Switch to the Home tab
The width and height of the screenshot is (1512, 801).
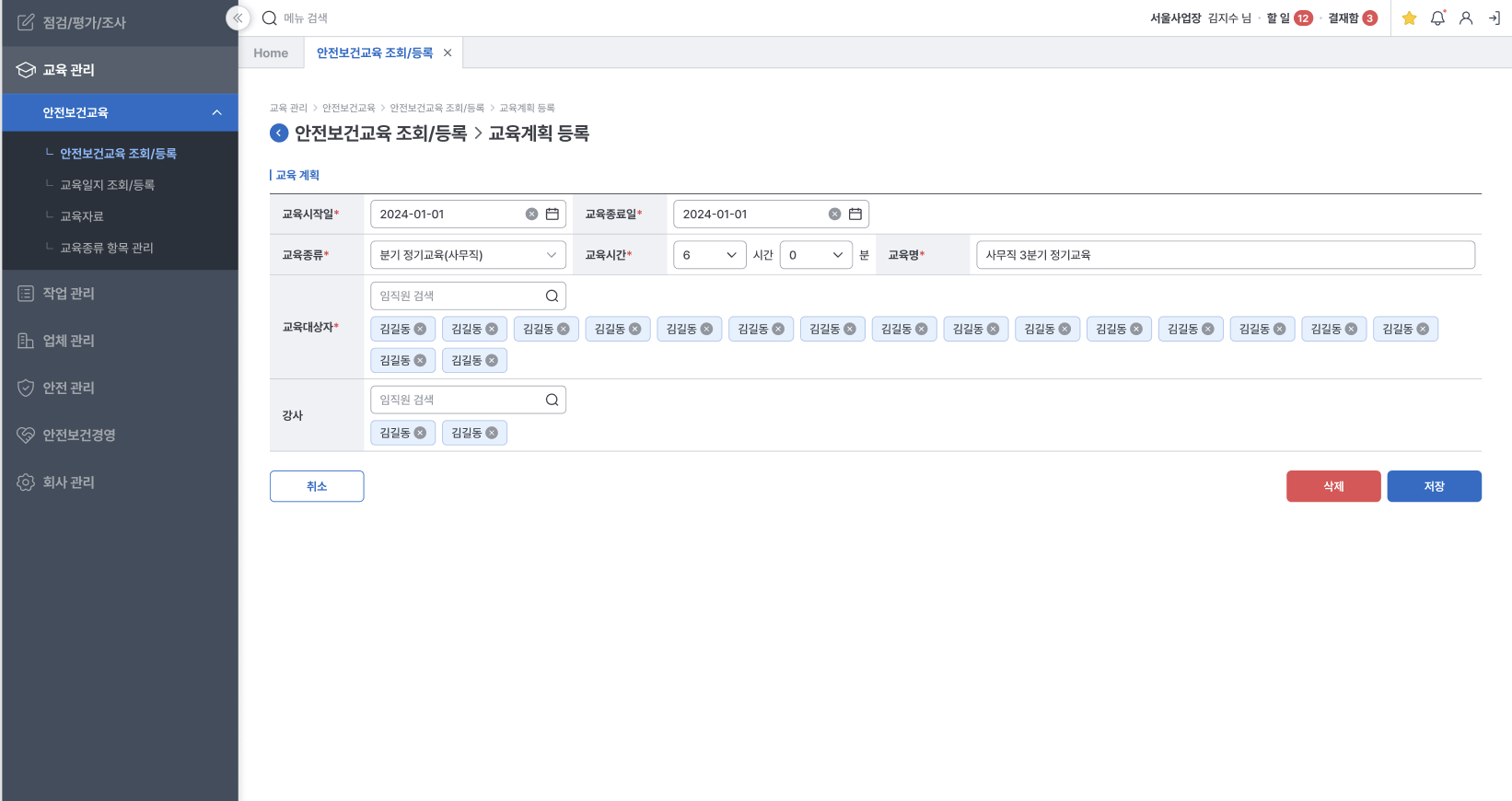[271, 53]
